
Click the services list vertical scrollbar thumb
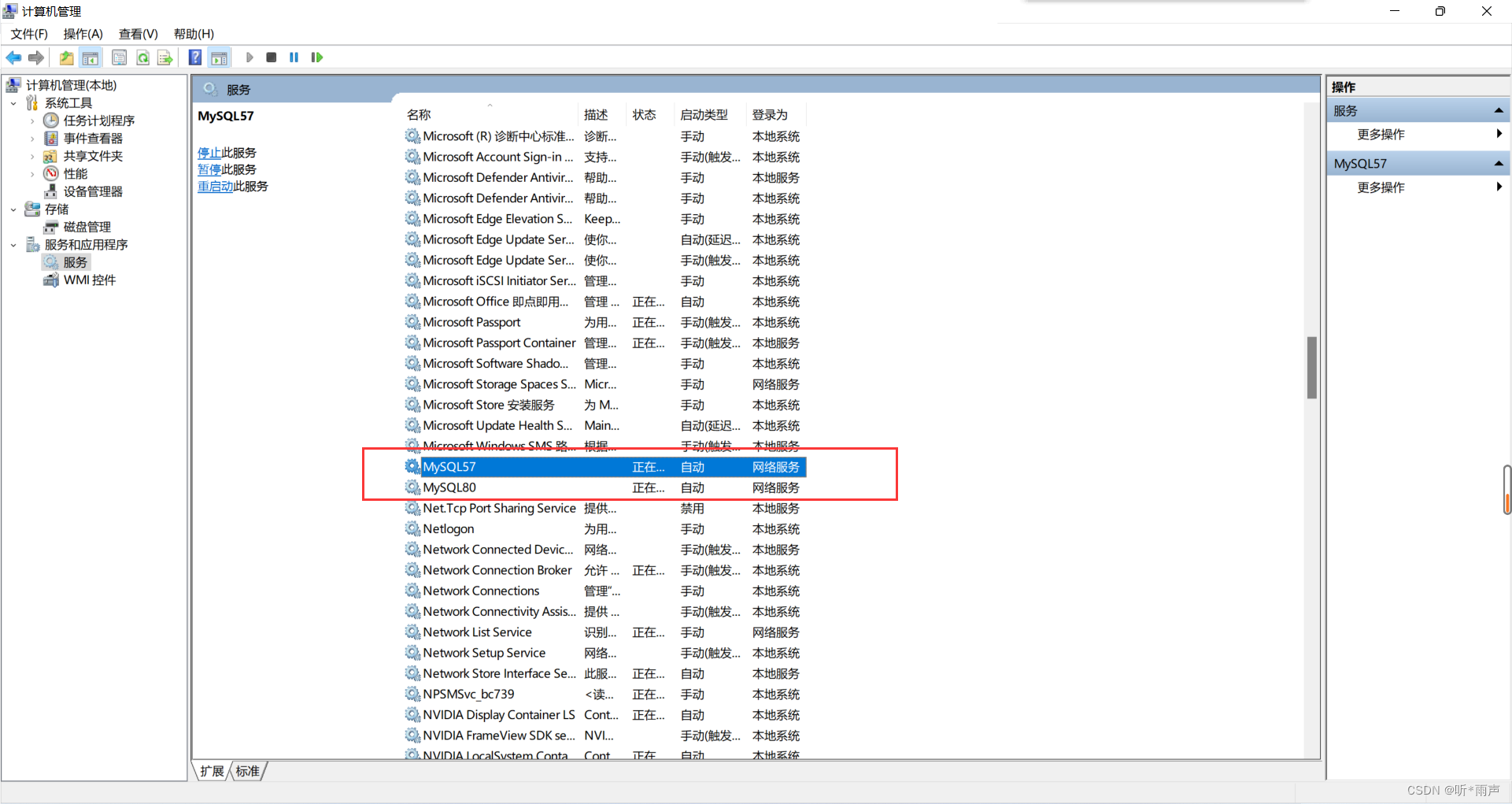[x=1311, y=367]
